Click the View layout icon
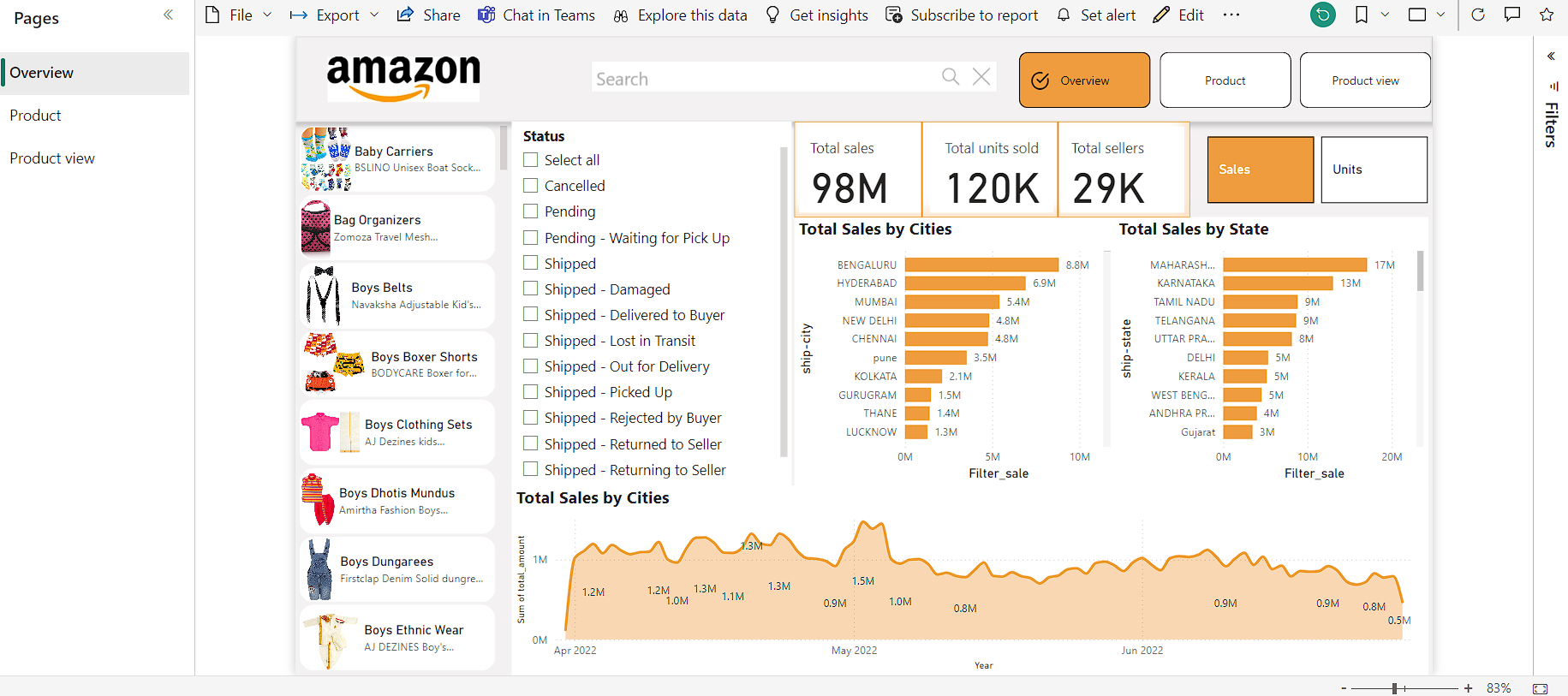This screenshot has height=696, width=1568. [x=1417, y=15]
